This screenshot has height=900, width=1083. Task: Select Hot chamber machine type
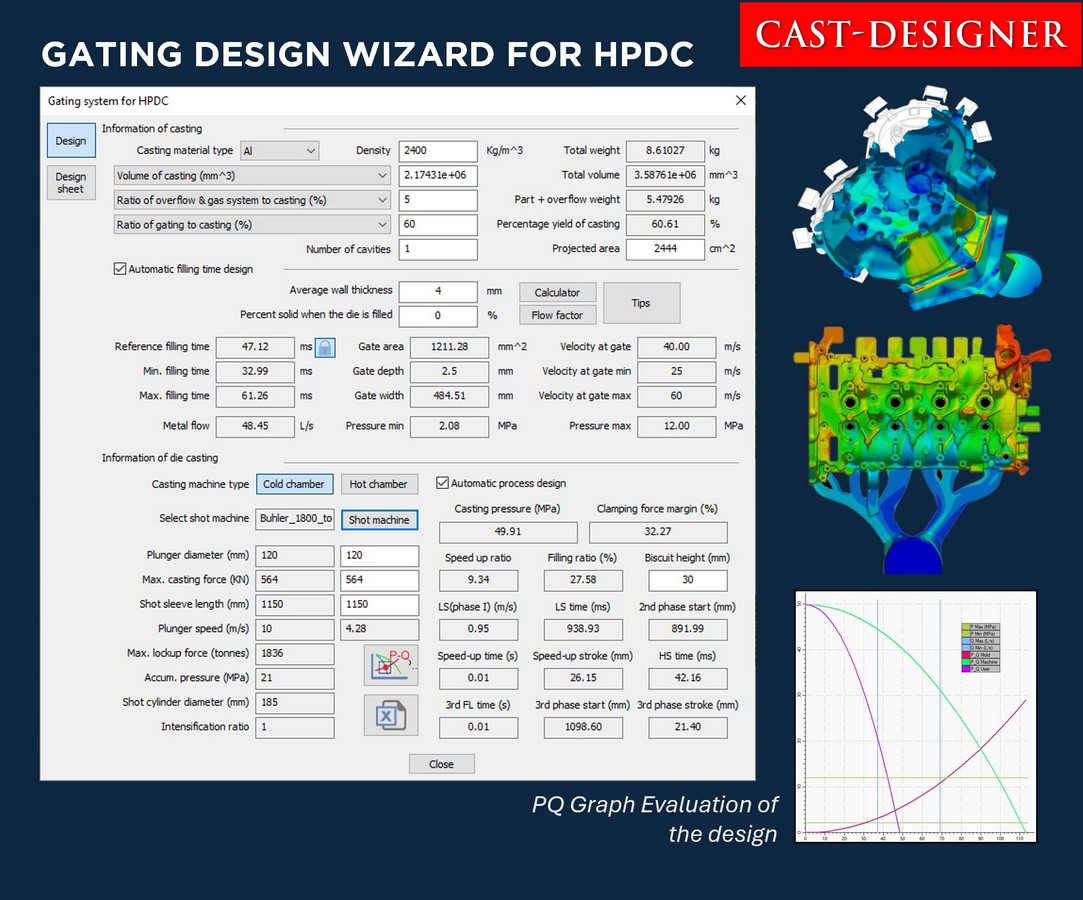378,484
